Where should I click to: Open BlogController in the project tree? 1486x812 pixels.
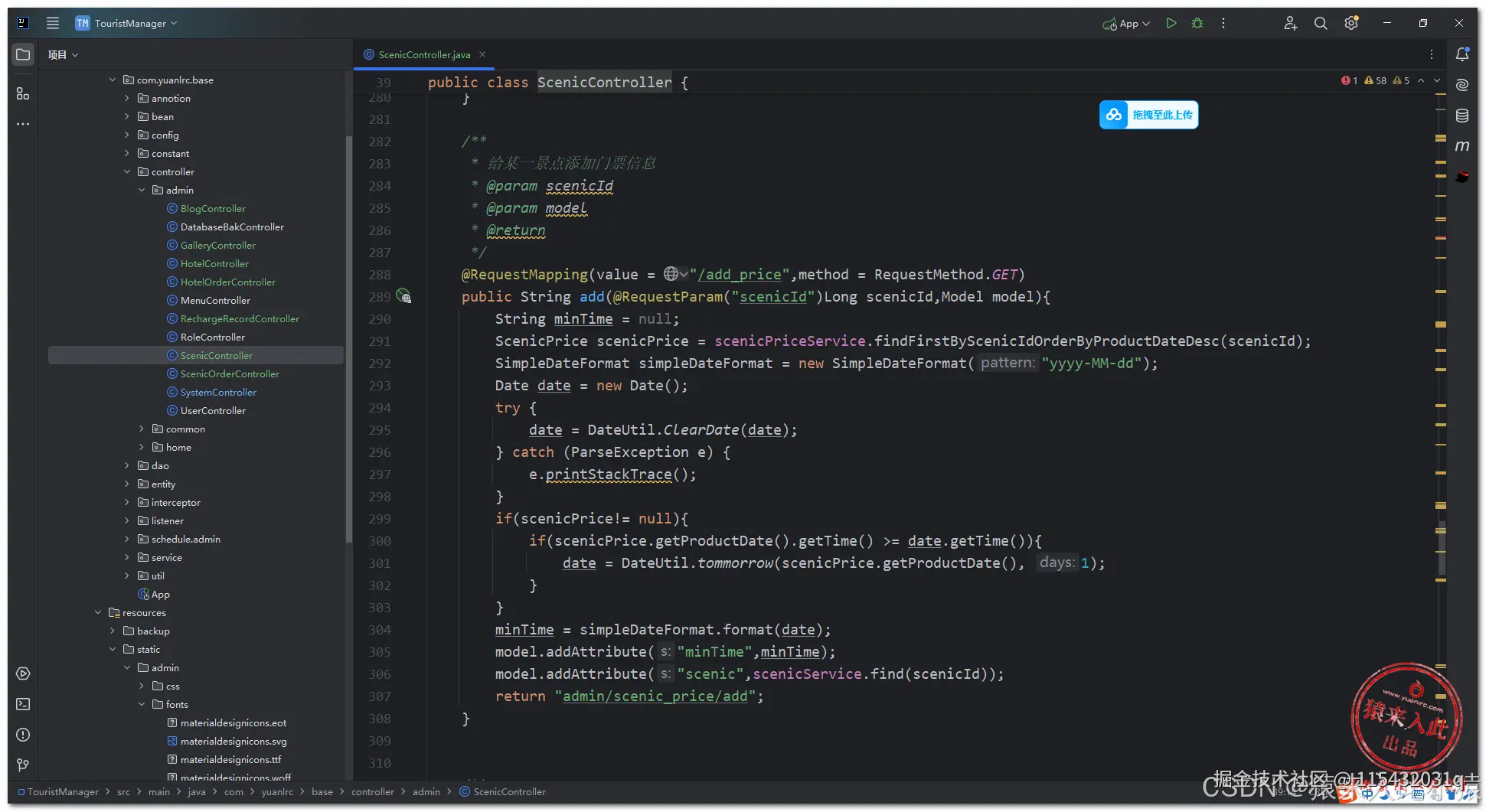tap(213, 208)
